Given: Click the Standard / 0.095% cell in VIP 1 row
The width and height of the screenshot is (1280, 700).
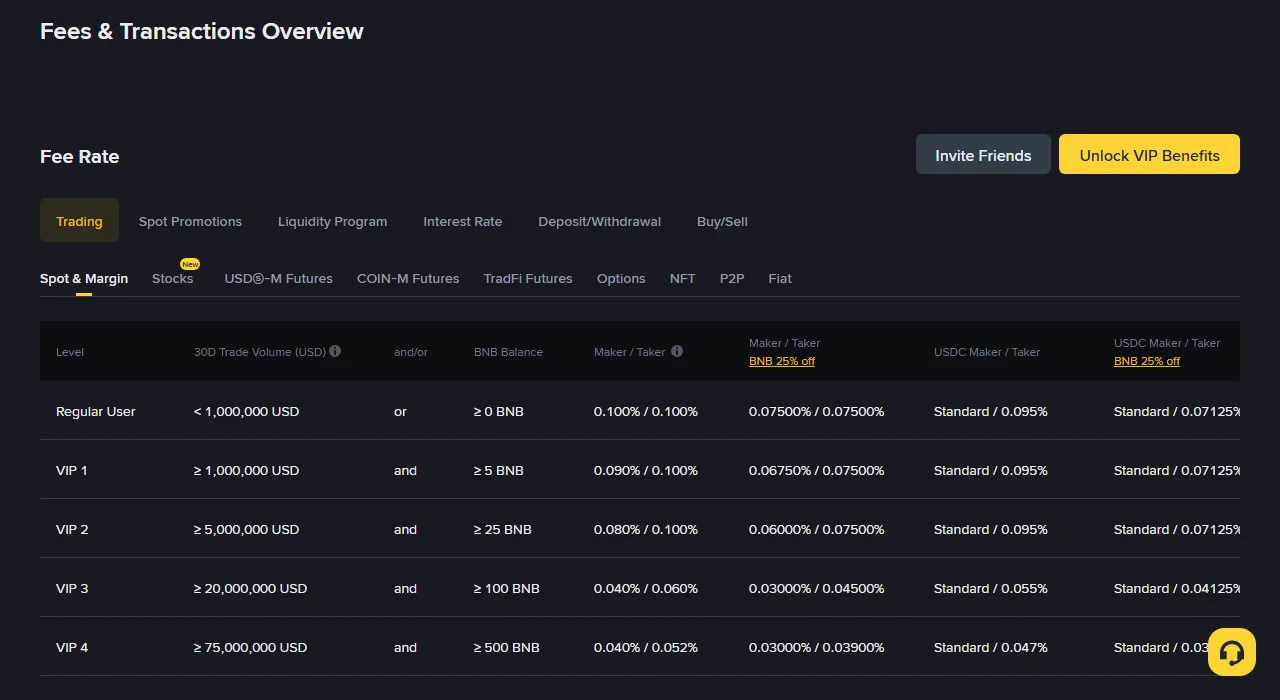Looking at the screenshot, I should (x=991, y=470).
